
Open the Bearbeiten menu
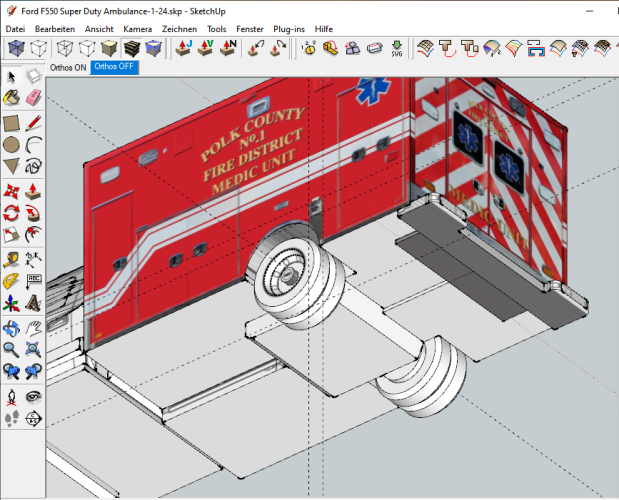55,29
